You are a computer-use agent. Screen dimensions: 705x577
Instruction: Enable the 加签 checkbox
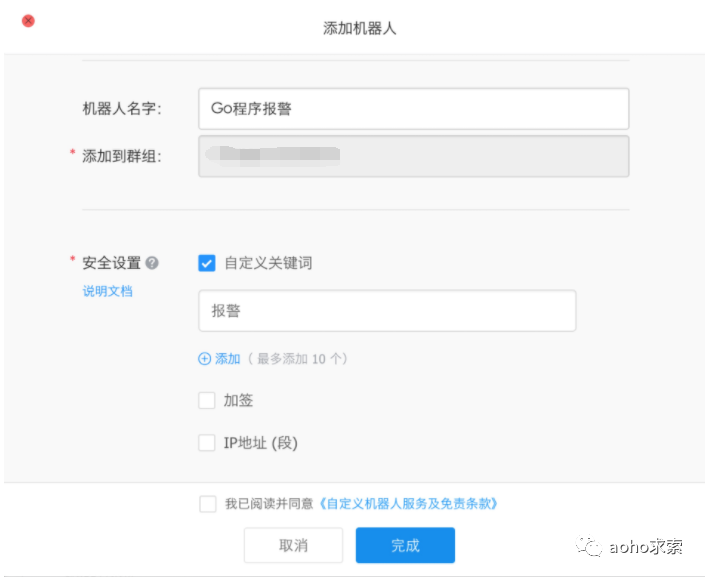click(x=207, y=400)
